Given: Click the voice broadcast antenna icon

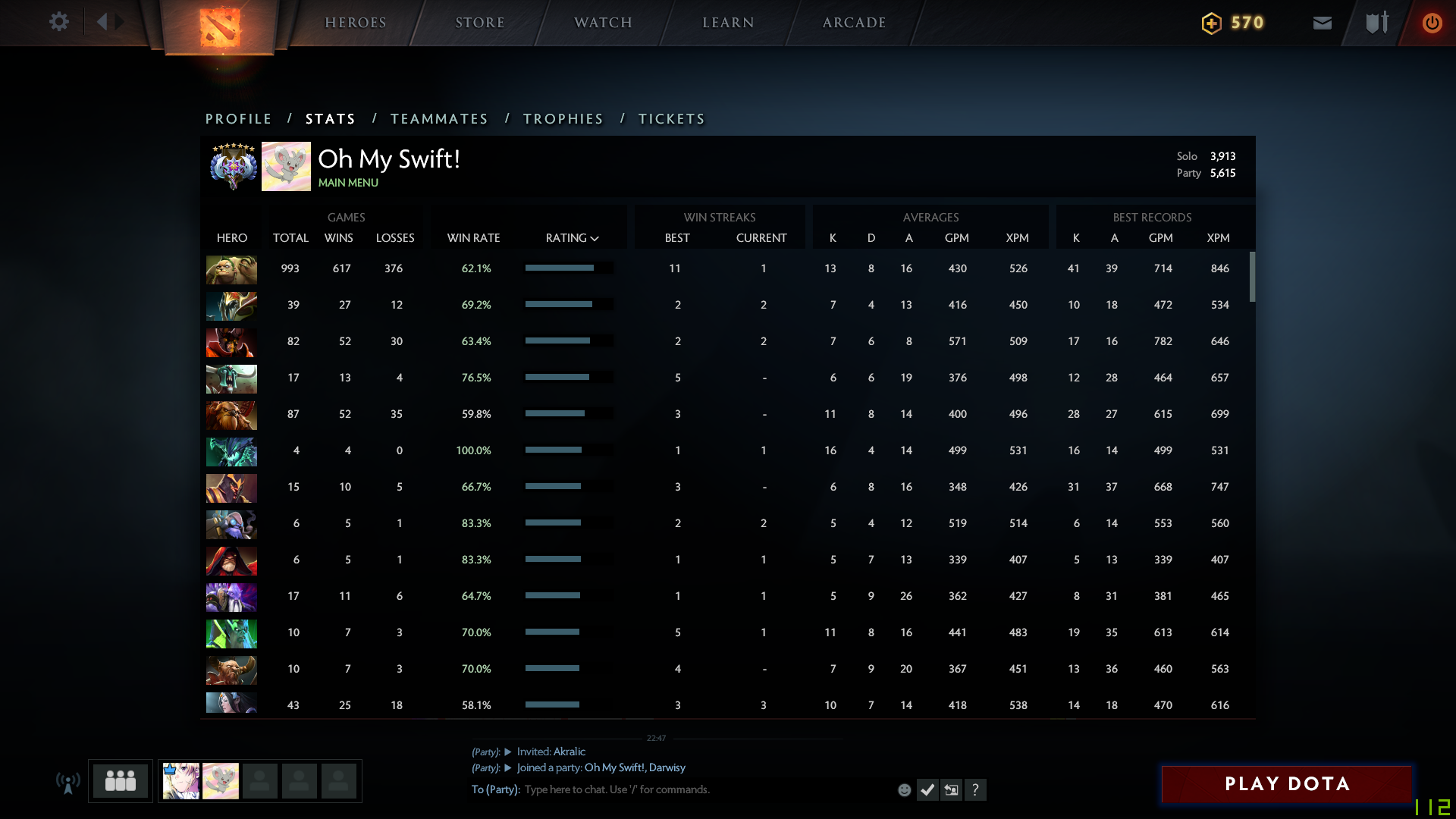Looking at the screenshot, I should (x=68, y=782).
